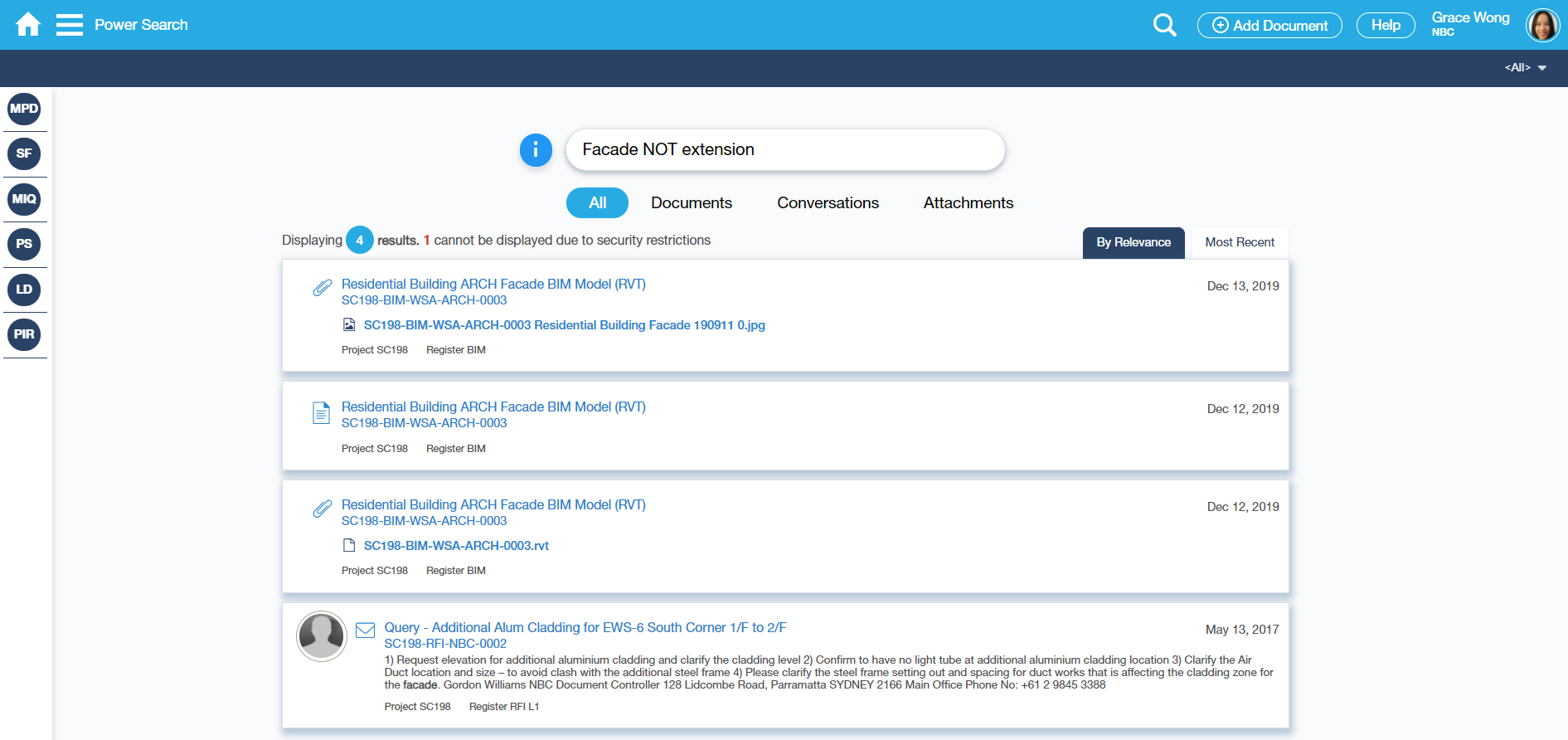Expand the <All> project dropdown
1568x740 pixels.
1525,68
